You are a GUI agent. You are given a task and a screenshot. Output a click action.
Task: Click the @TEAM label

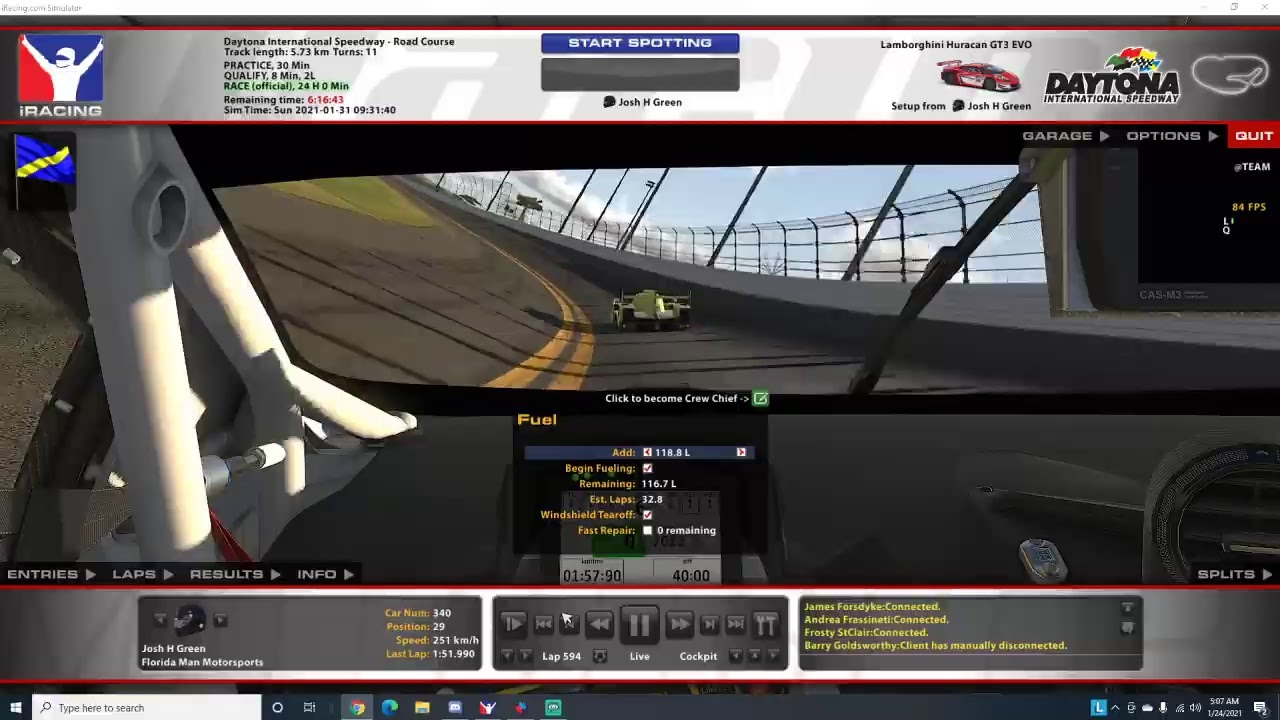[x=1252, y=167]
